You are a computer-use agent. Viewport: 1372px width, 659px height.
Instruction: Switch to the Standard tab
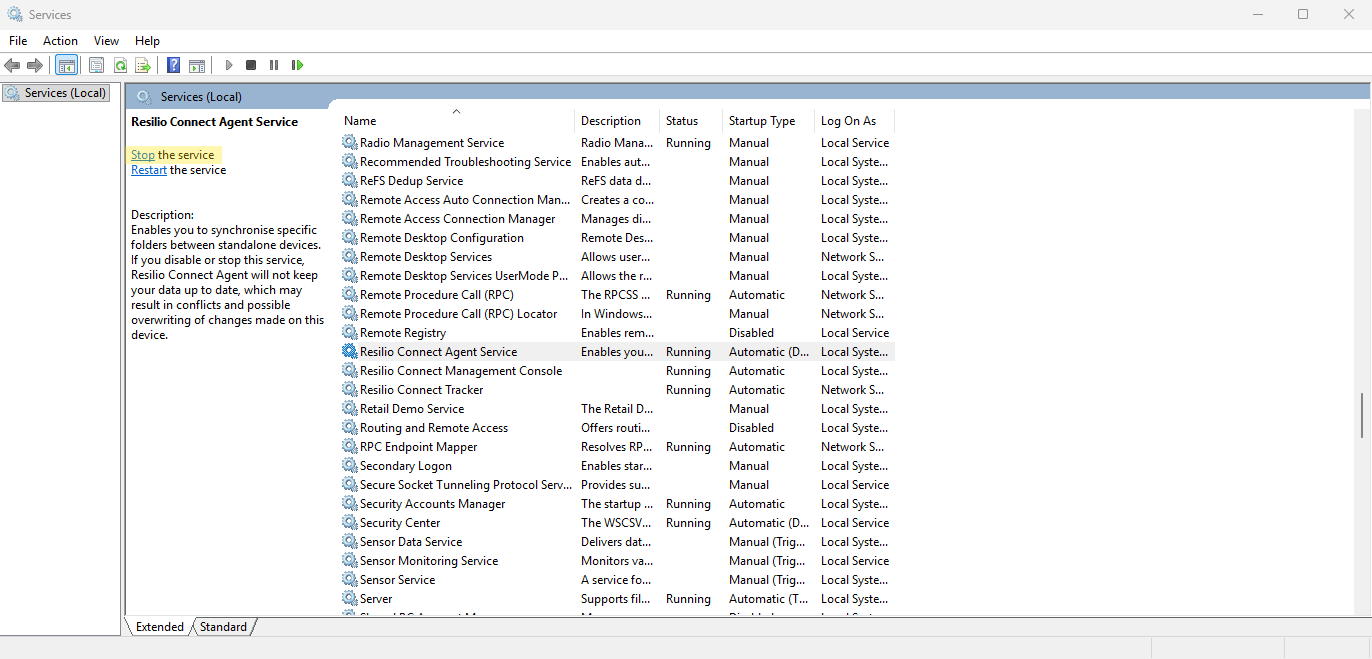(x=223, y=627)
